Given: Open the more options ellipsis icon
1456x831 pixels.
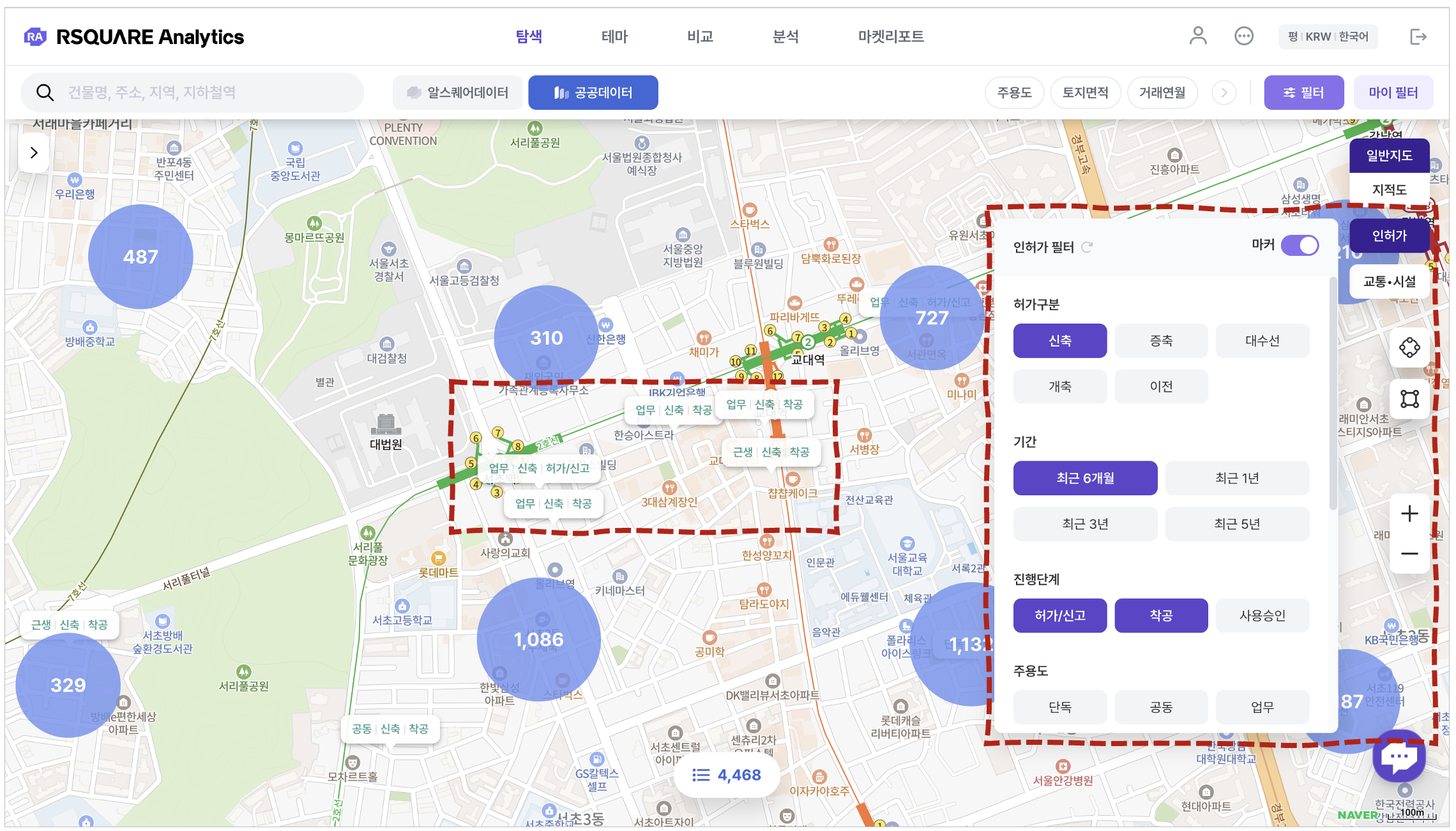Looking at the screenshot, I should click(1243, 36).
